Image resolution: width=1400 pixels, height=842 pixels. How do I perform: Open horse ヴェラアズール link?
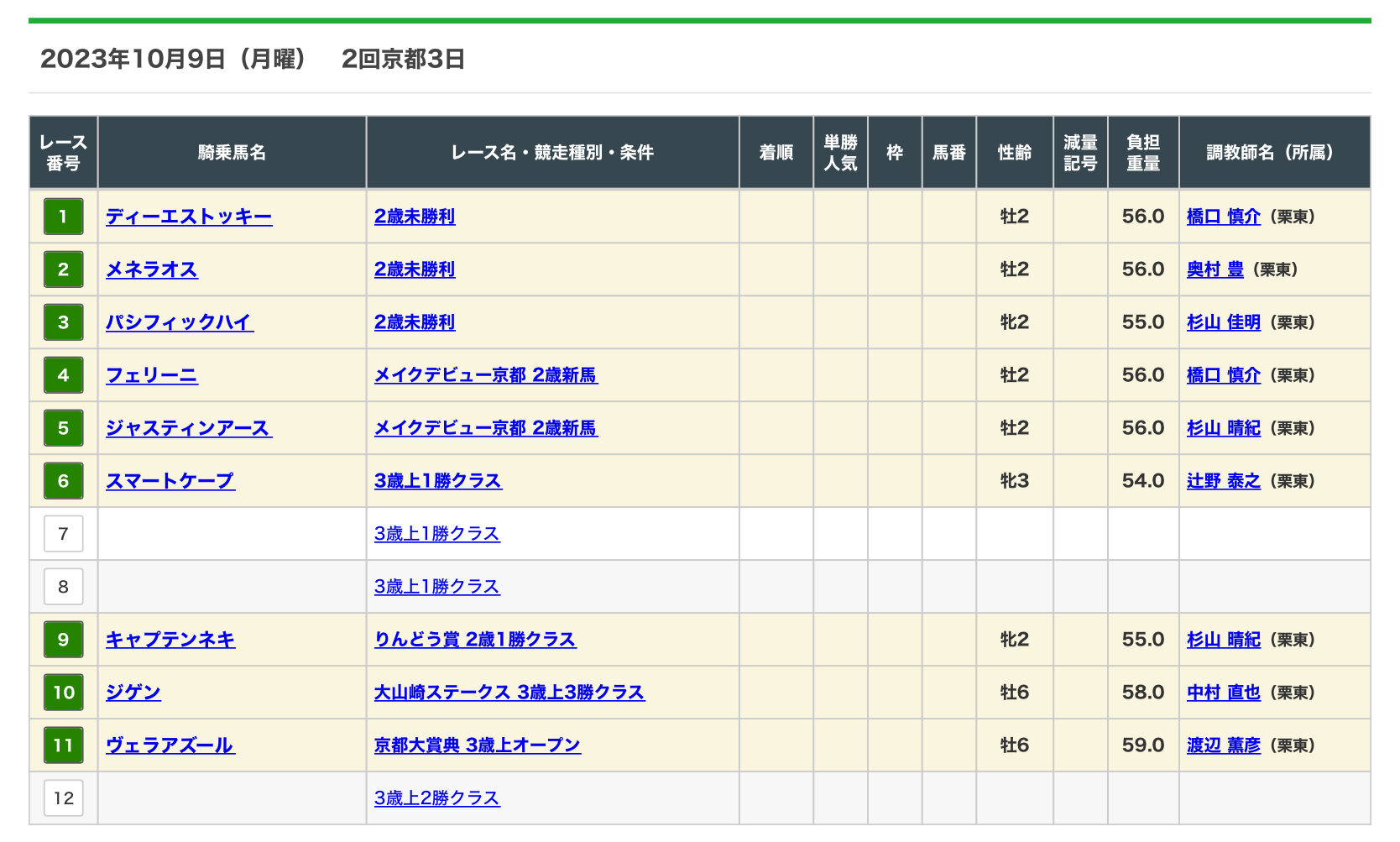170,745
